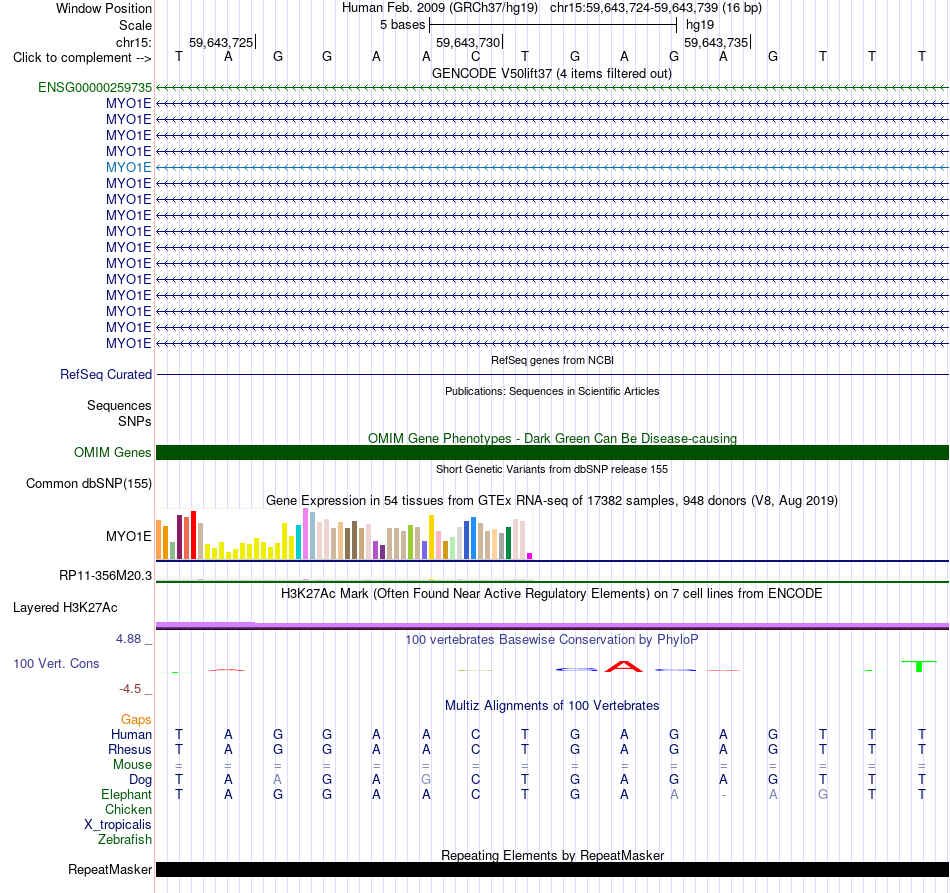Click the chr15:59,643,724-59,643,739 (16 bp) position text
Viewport: 950px width, 893px height.
click(x=656, y=8)
